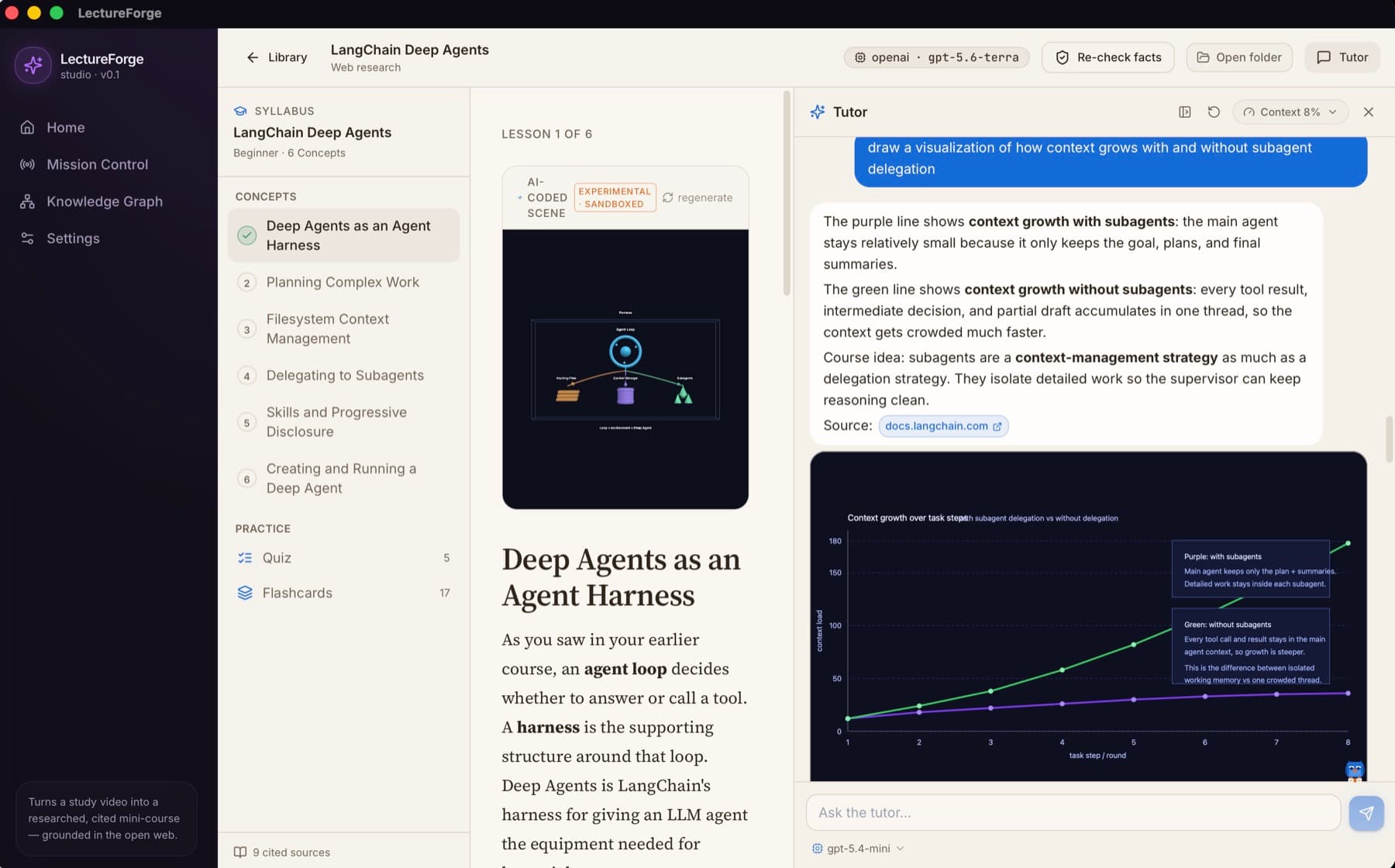
Task: Open the openai gpt-5.6-terra model chip
Action: click(936, 57)
